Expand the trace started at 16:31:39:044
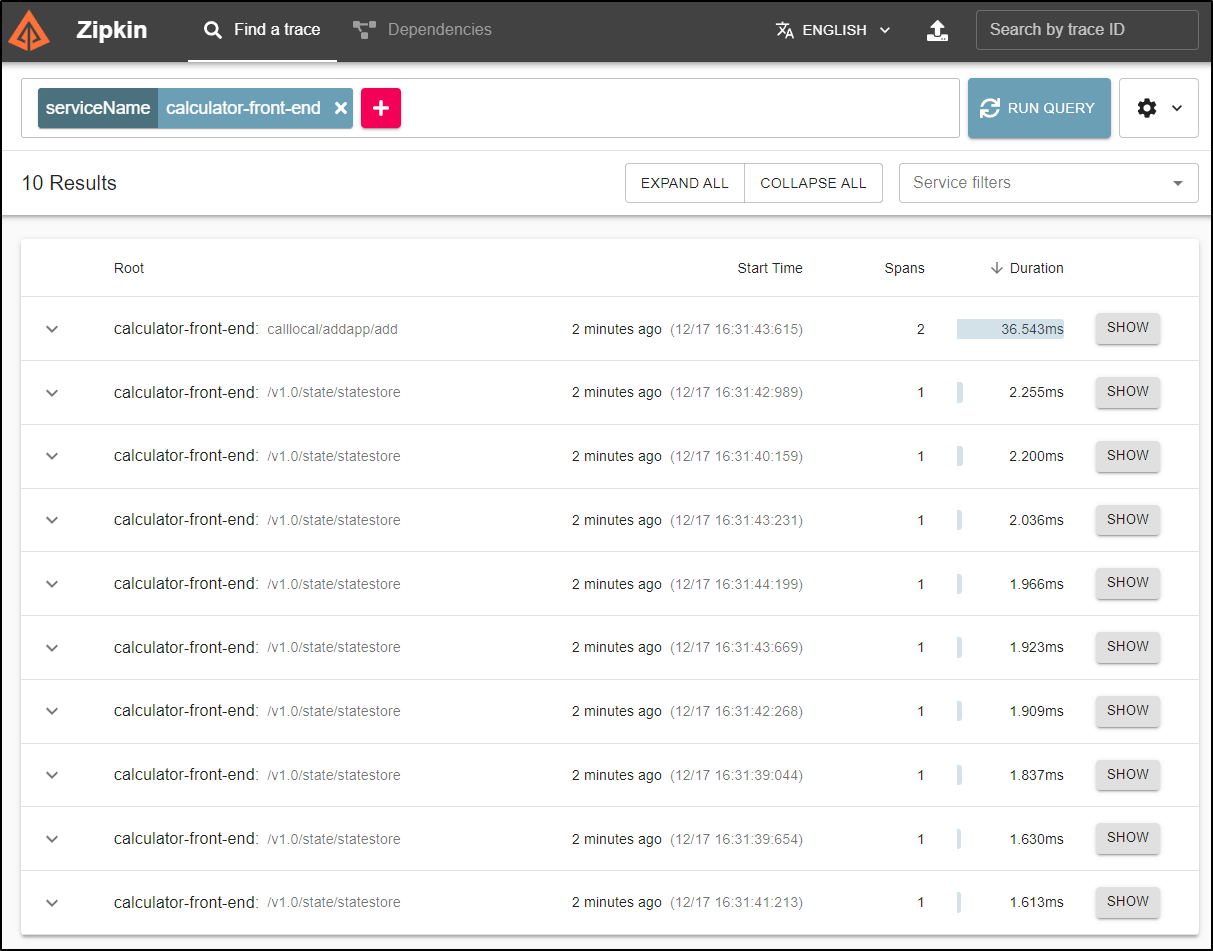 pos(53,775)
